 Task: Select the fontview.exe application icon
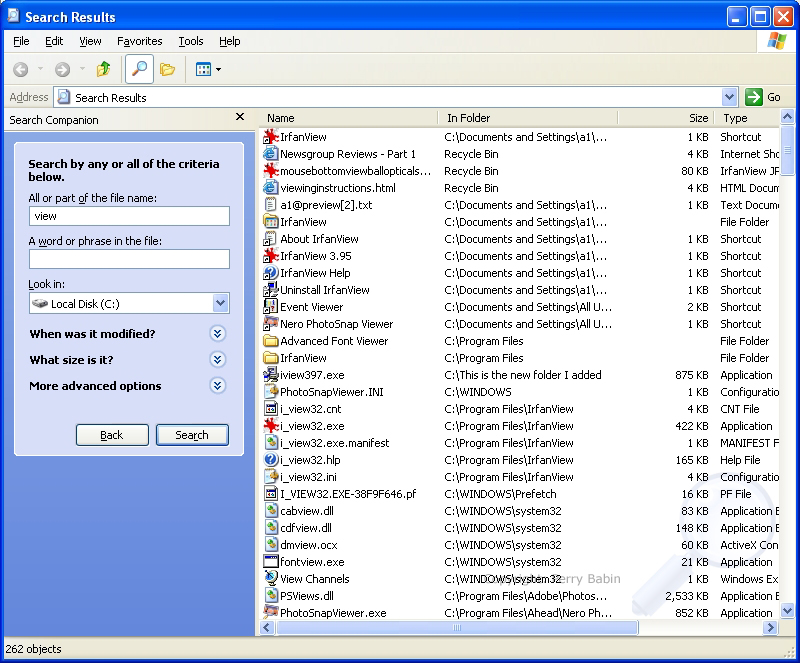point(270,562)
